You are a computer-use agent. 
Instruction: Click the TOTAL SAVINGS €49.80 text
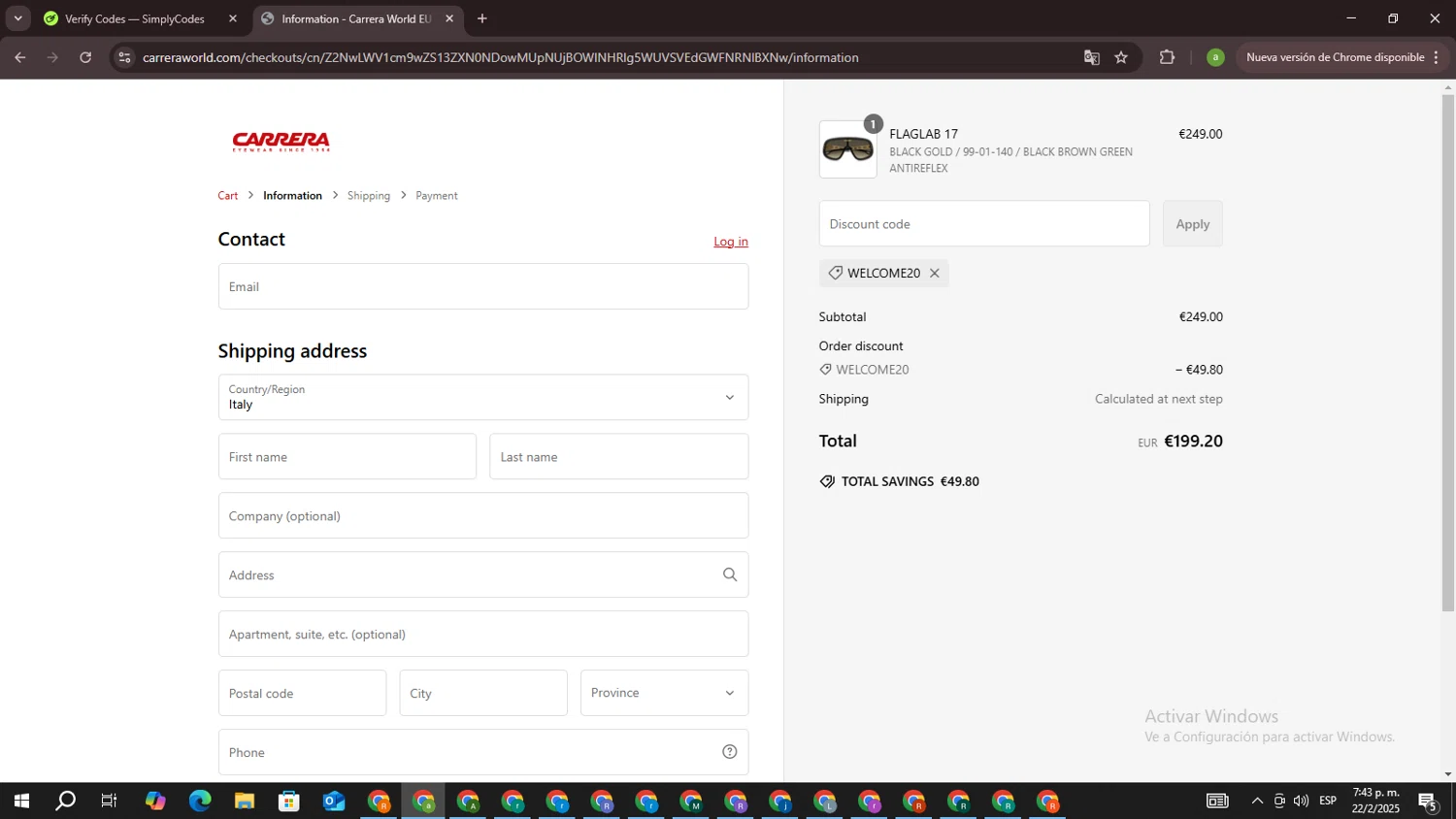click(x=910, y=482)
